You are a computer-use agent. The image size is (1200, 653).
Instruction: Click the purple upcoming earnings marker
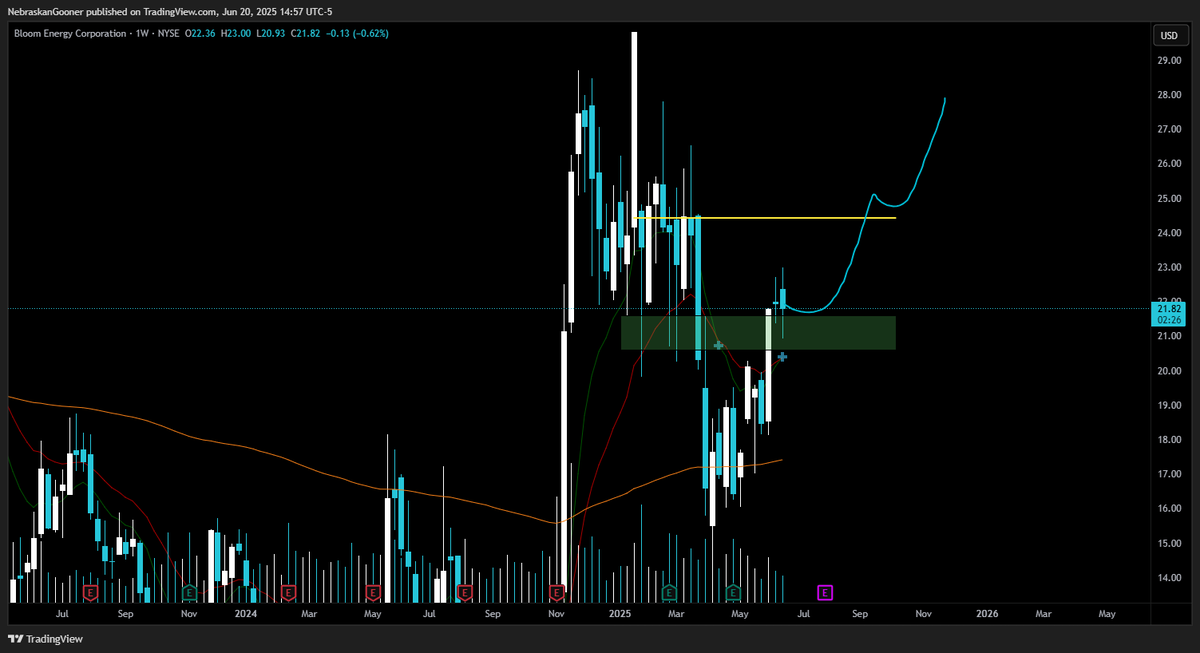tap(825, 593)
